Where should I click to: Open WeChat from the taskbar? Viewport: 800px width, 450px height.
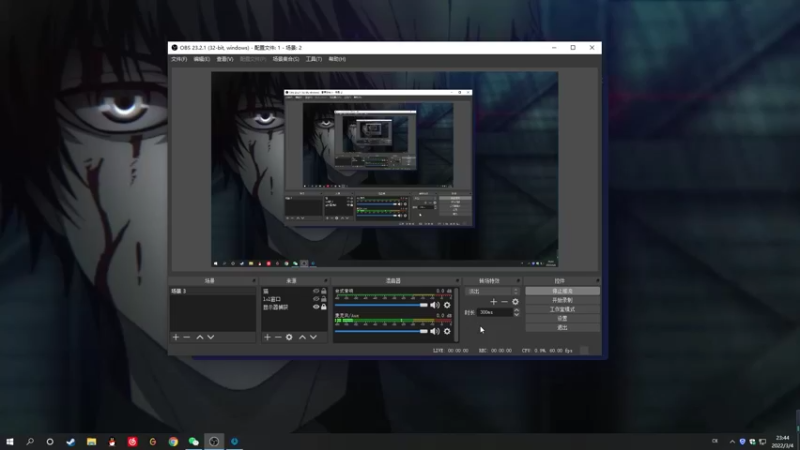[x=193, y=441]
